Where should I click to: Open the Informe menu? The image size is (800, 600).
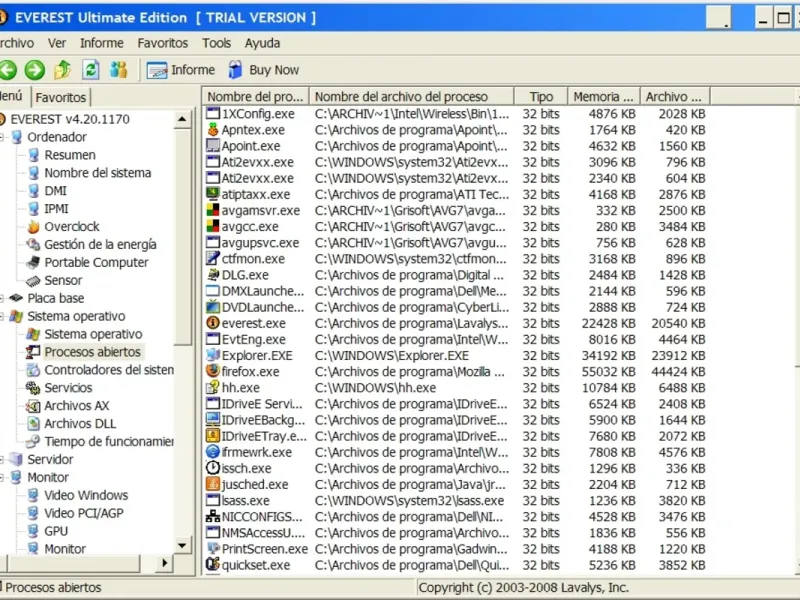coord(102,43)
